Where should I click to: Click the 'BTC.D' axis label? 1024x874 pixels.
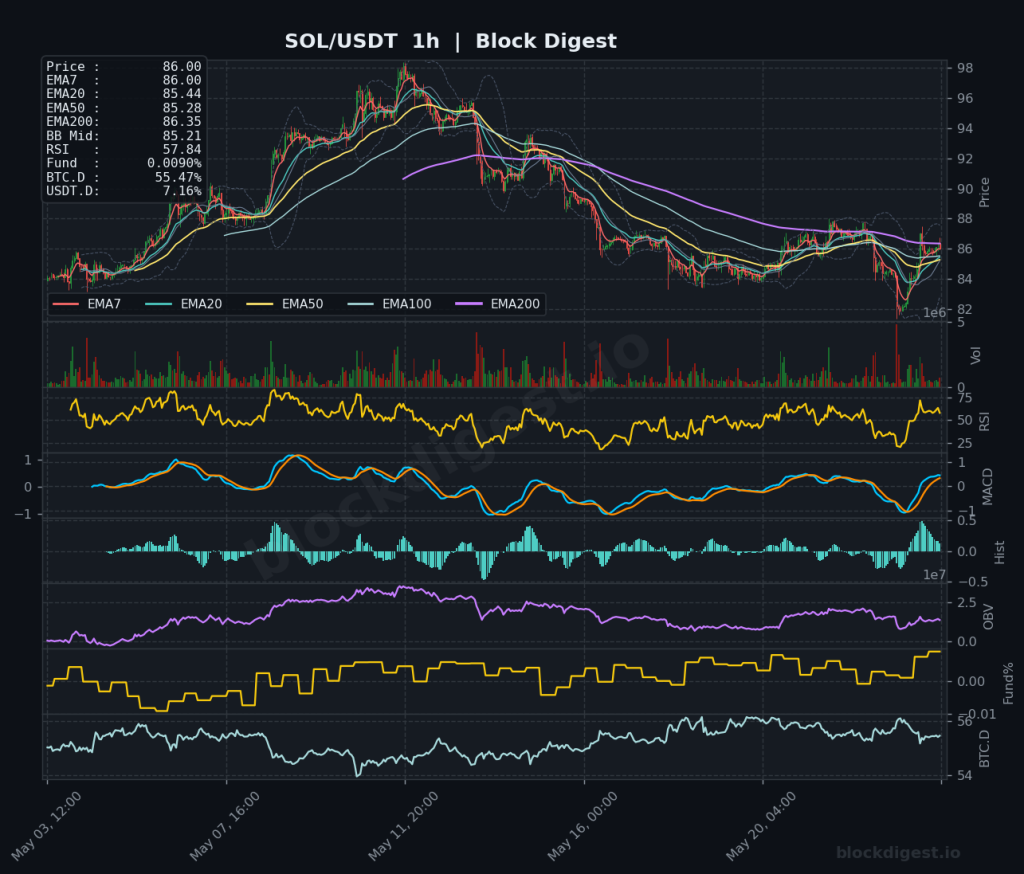984,749
